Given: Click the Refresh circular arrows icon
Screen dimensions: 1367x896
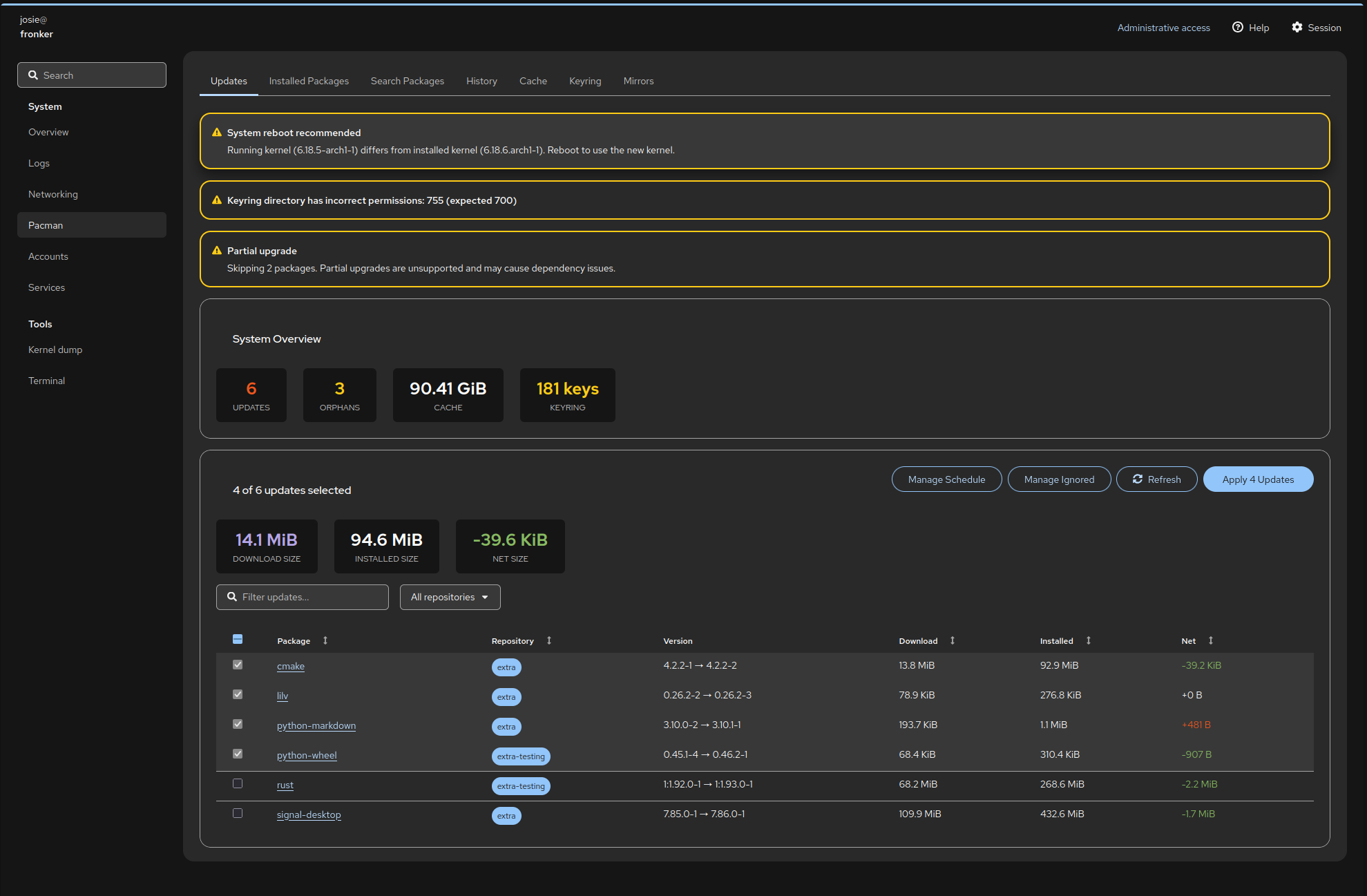Looking at the screenshot, I should tap(1137, 479).
